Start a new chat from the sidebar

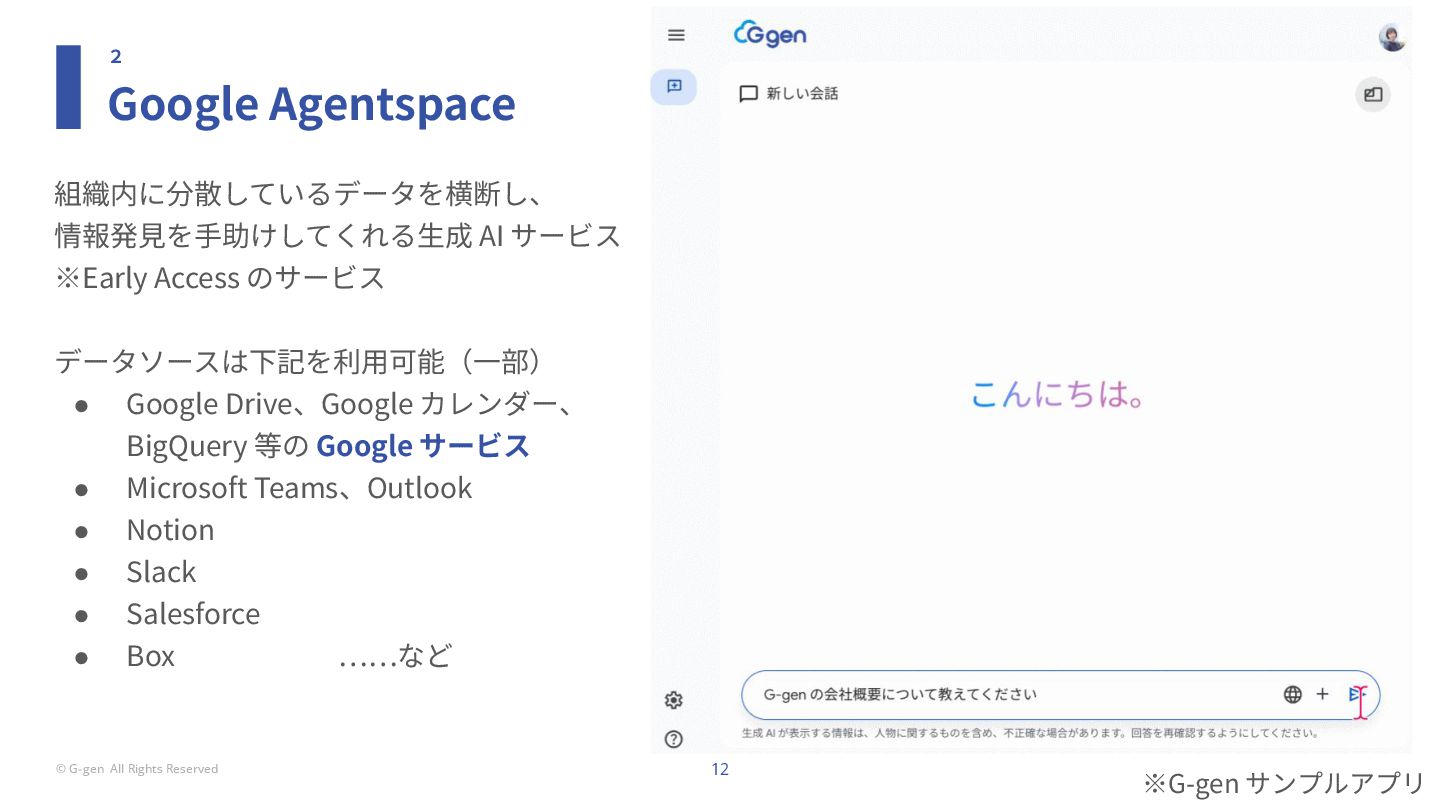[x=674, y=87]
